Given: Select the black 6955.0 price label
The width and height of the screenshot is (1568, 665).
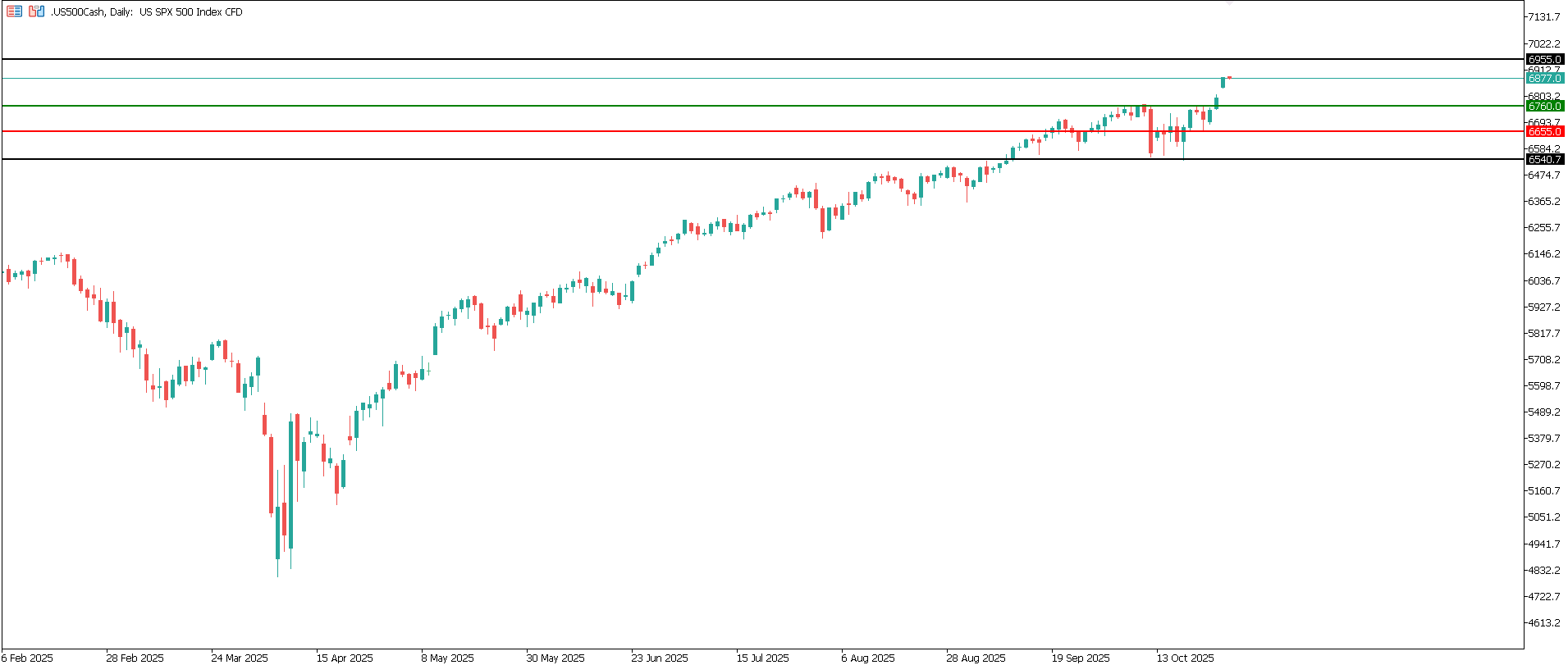Looking at the screenshot, I should pyautogui.click(x=1544, y=60).
